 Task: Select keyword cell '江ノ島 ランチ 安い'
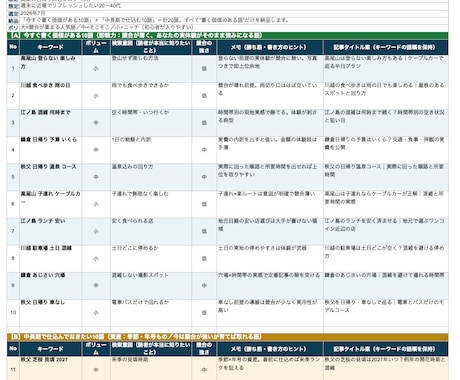[50, 231]
